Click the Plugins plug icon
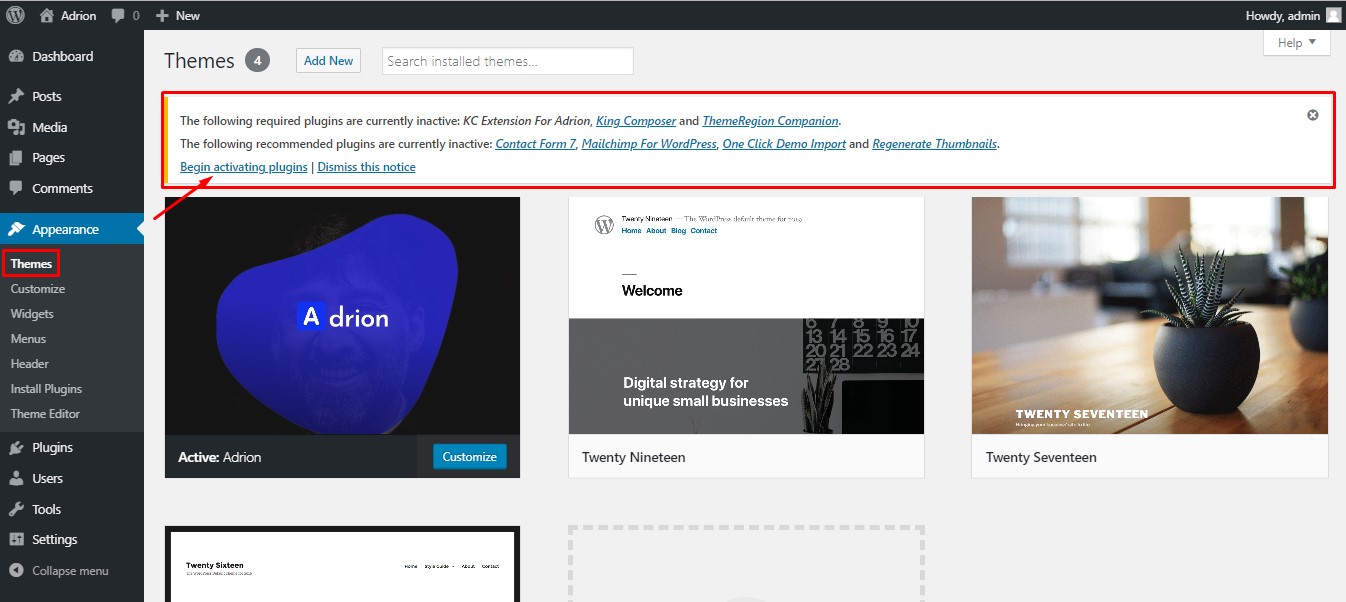Screen dimensions: 1346x602 [16, 448]
